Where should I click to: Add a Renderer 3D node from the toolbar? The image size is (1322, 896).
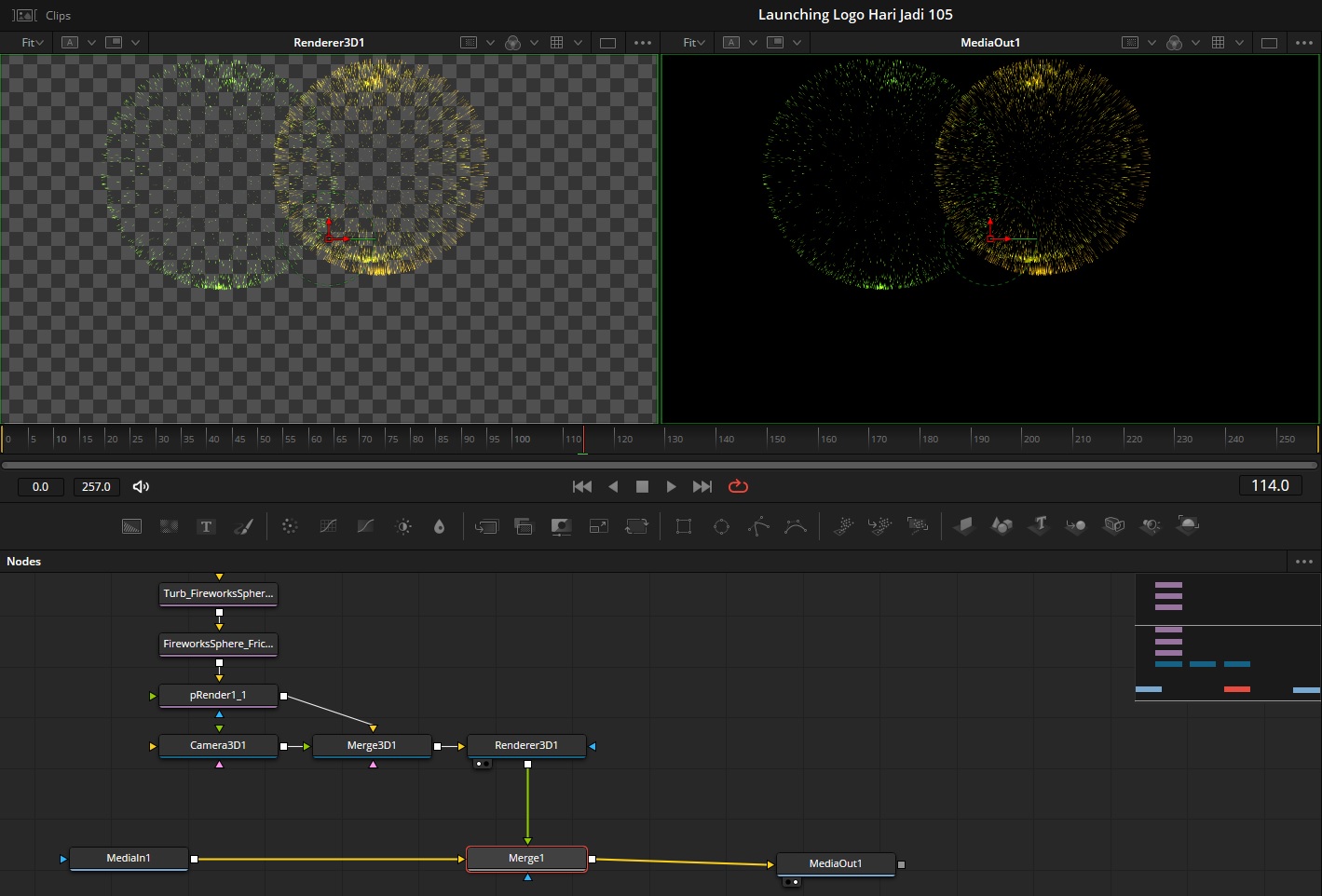1188,524
